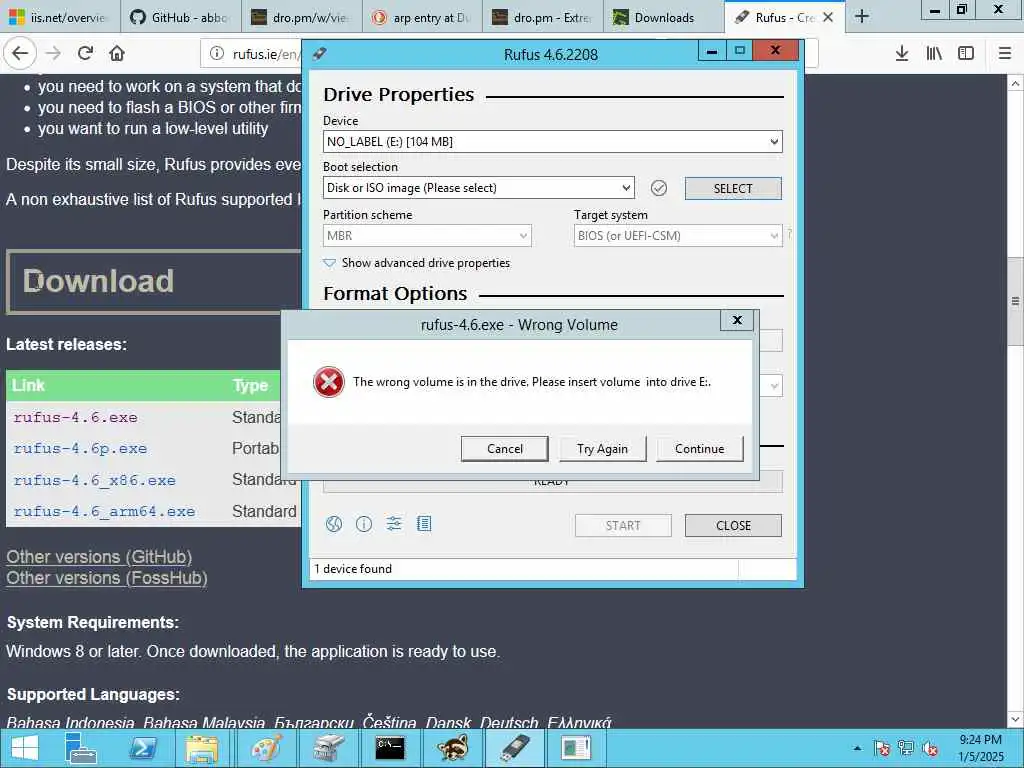Open Server Manager from the taskbar

click(82, 748)
